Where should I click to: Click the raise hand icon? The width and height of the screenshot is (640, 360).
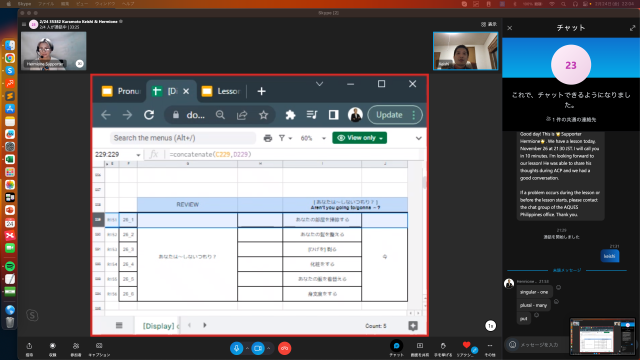tap(443, 346)
